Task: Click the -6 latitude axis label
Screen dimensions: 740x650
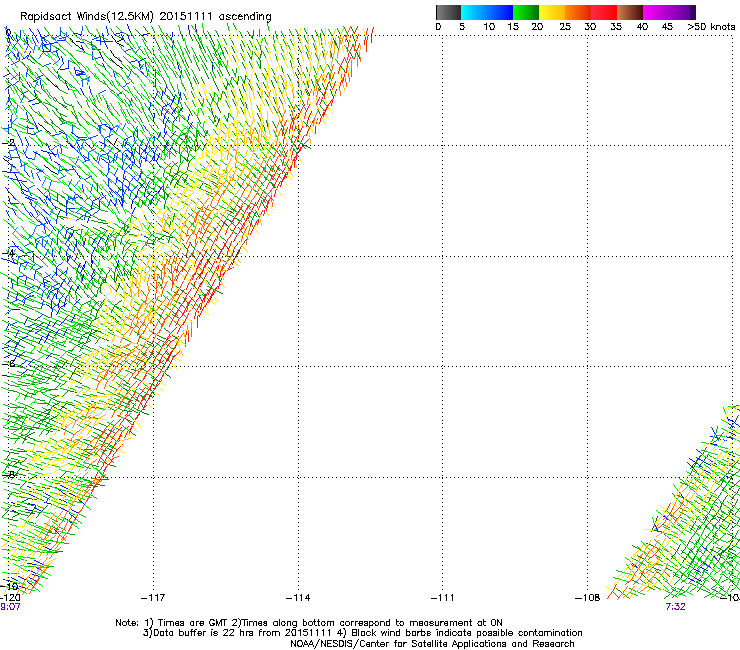Action: [8, 364]
